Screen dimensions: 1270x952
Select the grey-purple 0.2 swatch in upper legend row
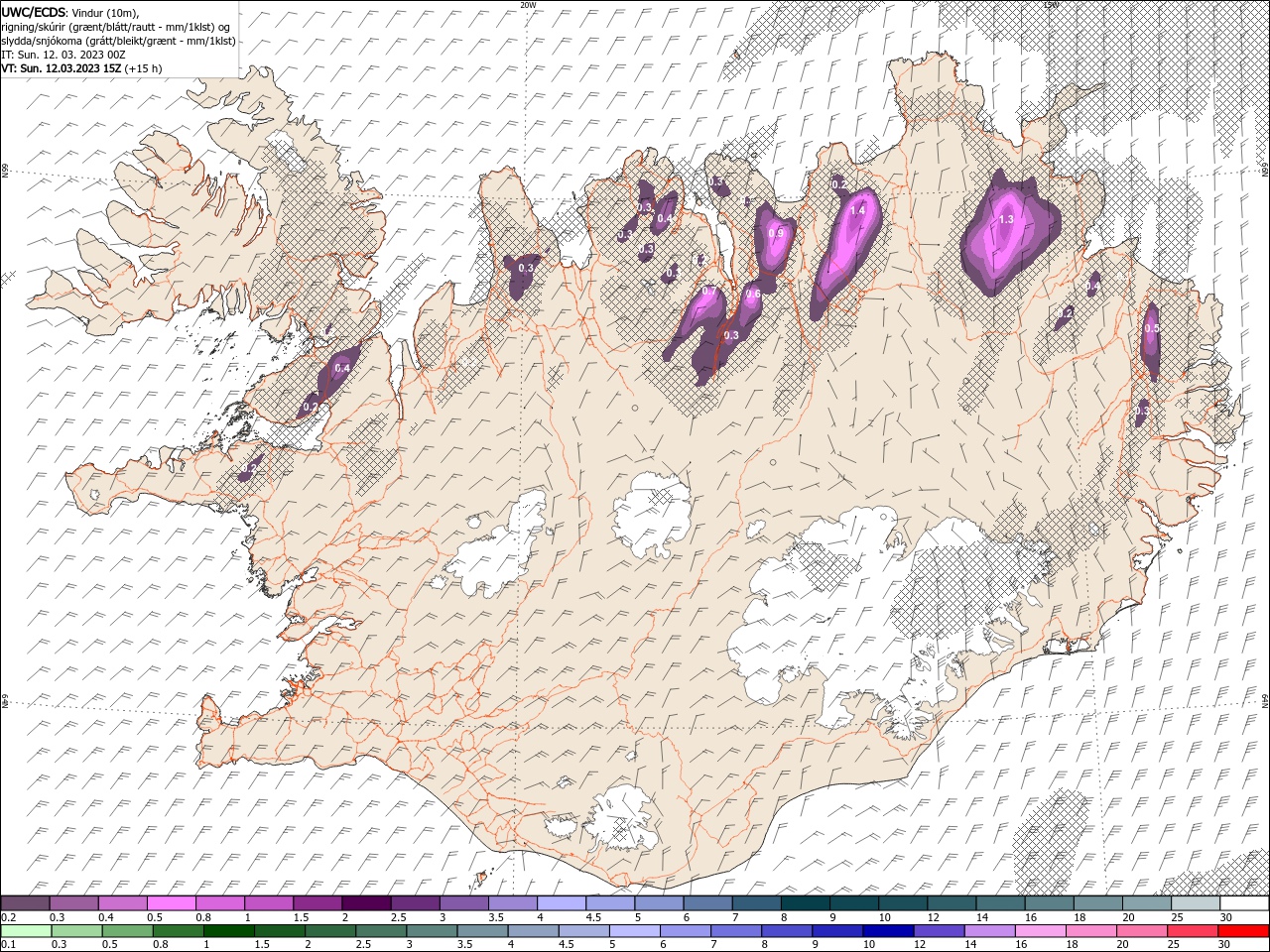tap(26, 903)
